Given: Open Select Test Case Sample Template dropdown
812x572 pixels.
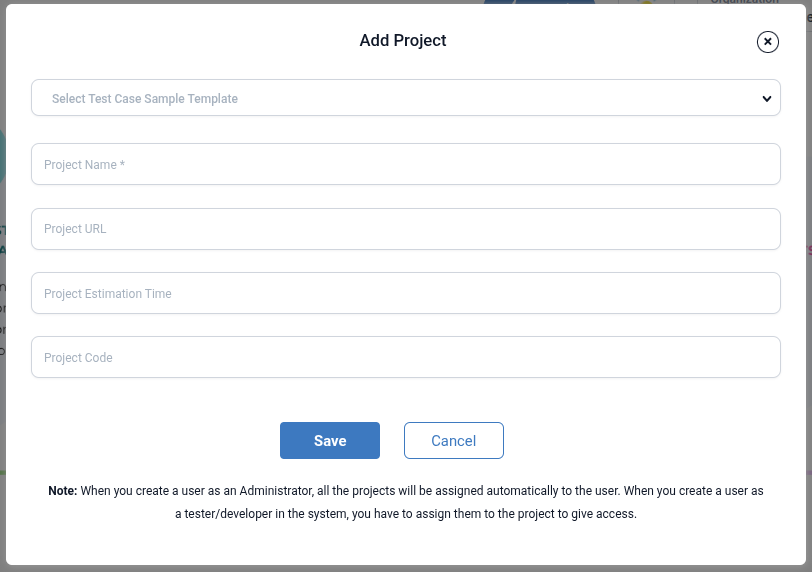Looking at the screenshot, I should coord(406,98).
